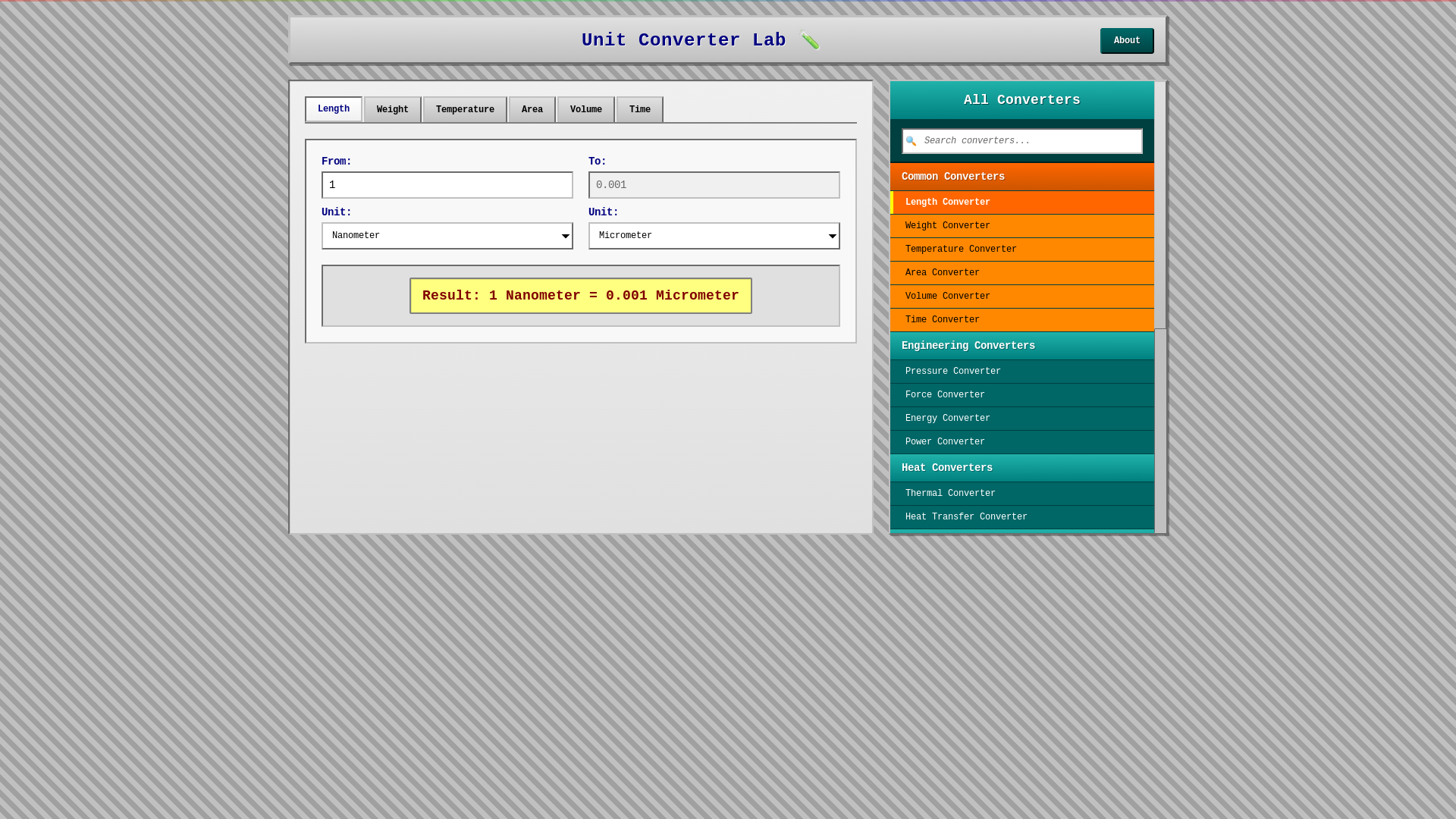The image size is (1456, 819).
Task: Focus the From value input field
Action: click(447, 185)
